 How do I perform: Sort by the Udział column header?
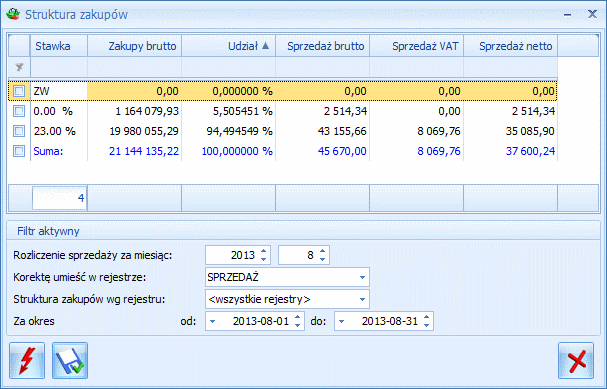click(x=229, y=46)
